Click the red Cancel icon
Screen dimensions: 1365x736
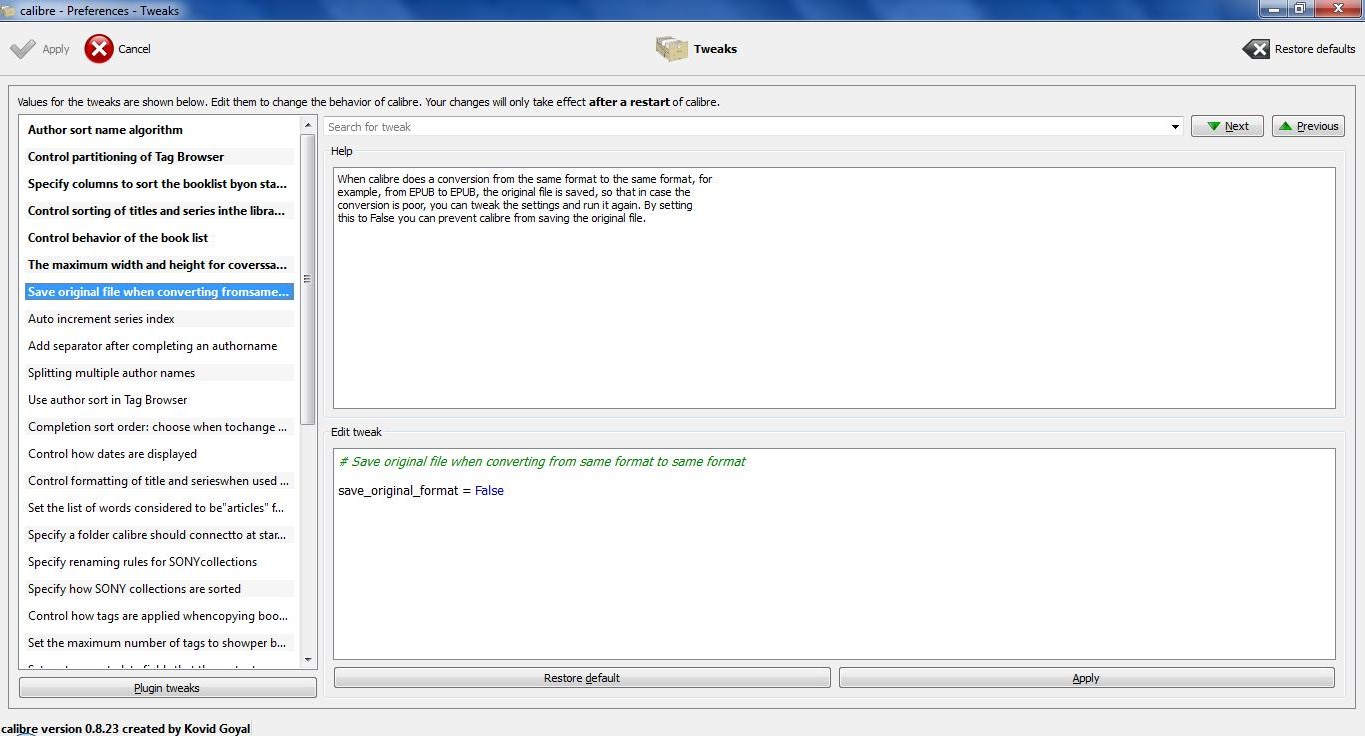(99, 49)
